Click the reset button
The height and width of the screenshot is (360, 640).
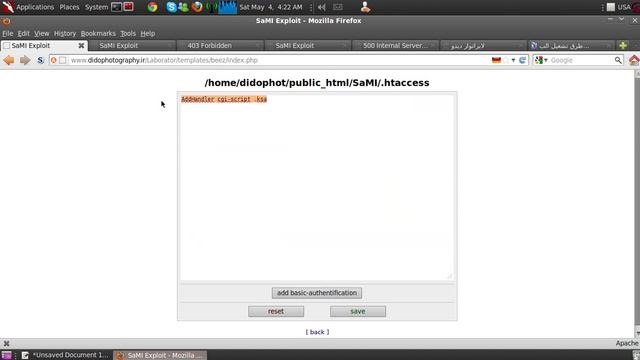276,311
